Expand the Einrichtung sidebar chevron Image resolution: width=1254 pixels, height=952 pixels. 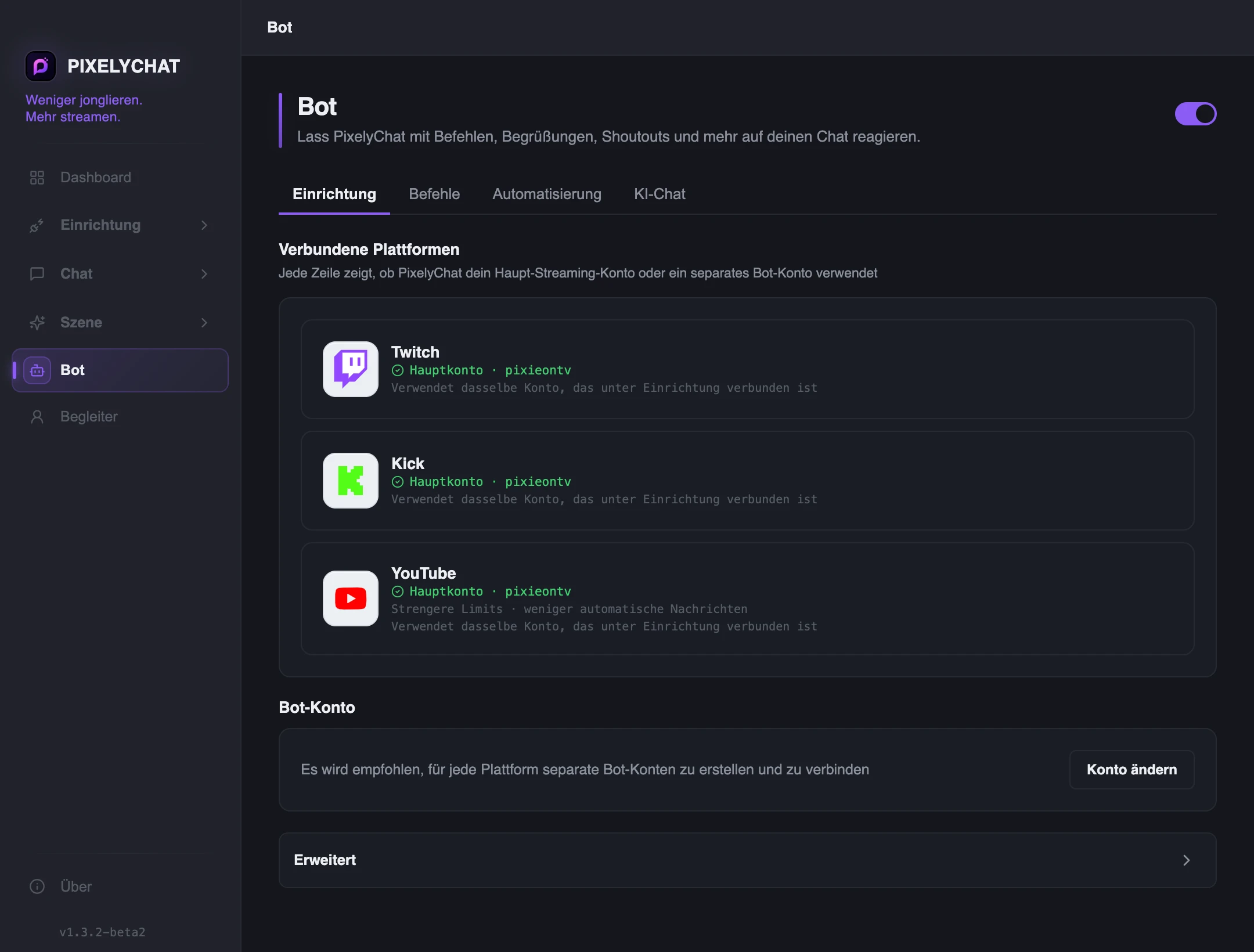click(204, 225)
